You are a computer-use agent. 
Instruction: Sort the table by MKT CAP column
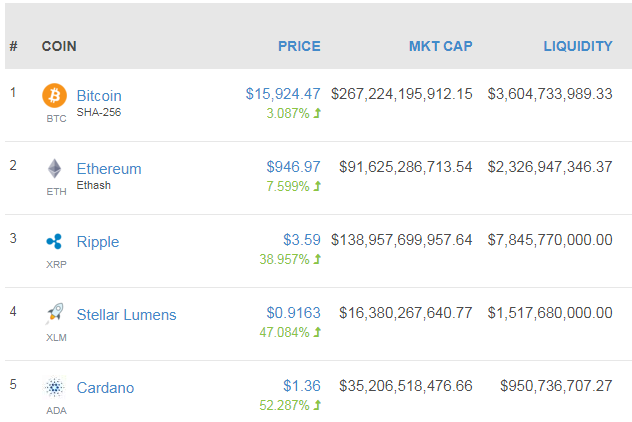click(x=441, y=46)
